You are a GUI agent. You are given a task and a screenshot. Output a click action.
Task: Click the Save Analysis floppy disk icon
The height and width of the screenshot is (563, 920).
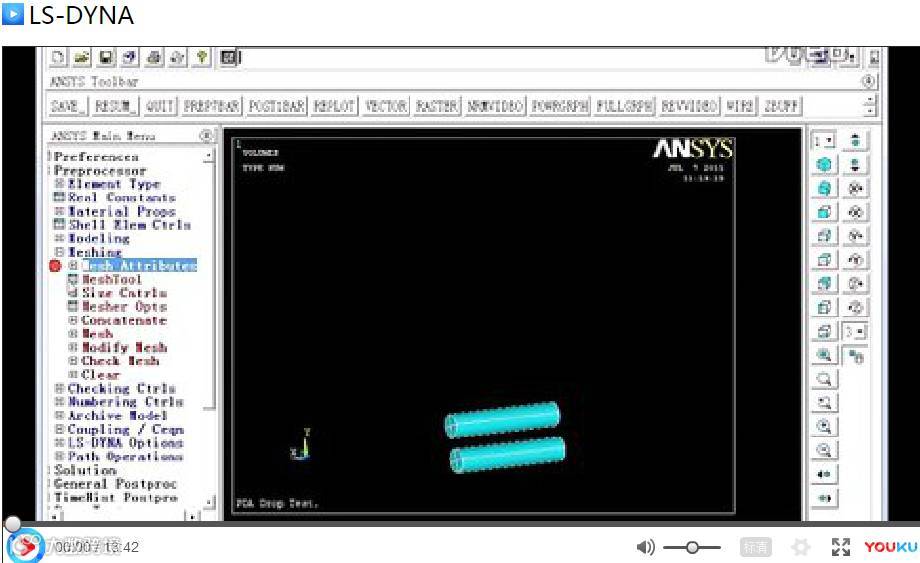106,57
